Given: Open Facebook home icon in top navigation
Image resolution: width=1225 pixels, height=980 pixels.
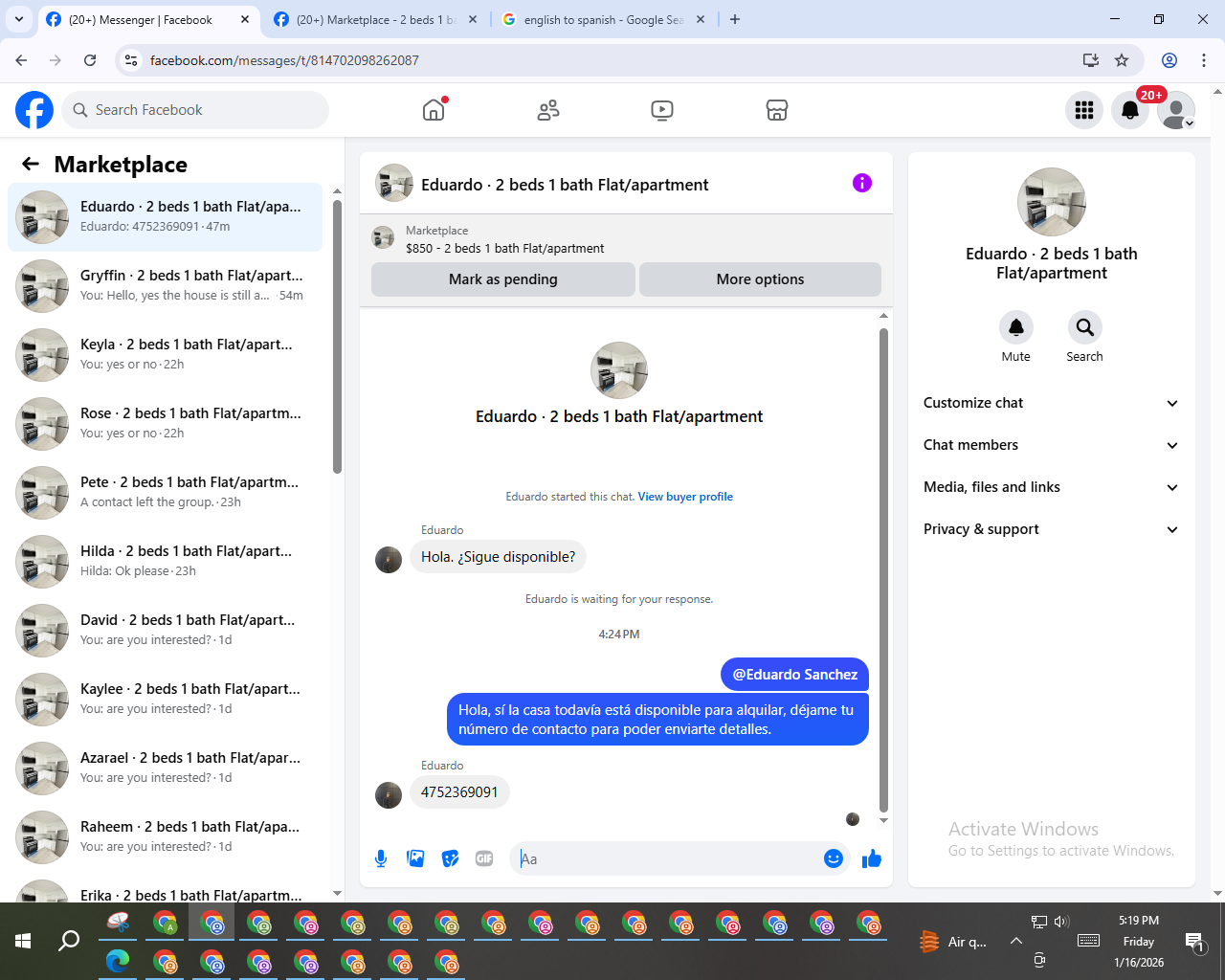Looking at the screenshot, I should pos(434,110).
